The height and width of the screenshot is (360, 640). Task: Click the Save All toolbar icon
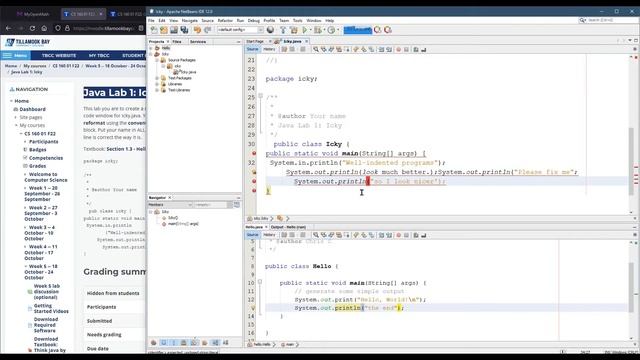pyautogui.click(x=184, y=30)
